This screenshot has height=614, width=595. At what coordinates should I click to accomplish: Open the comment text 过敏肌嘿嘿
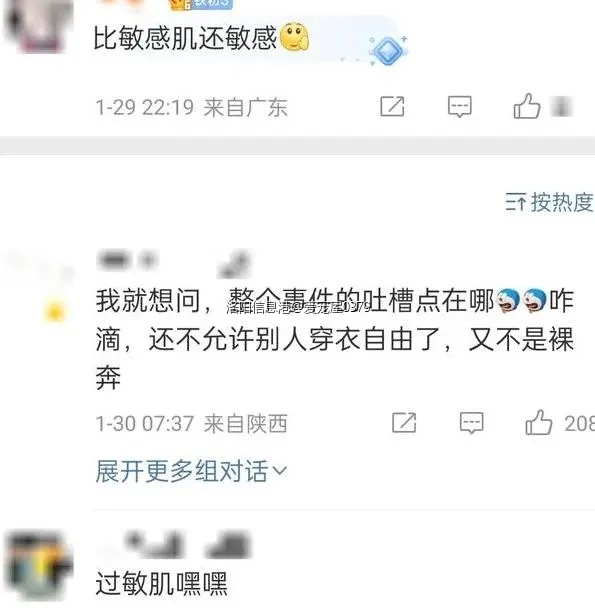(161, 583)
